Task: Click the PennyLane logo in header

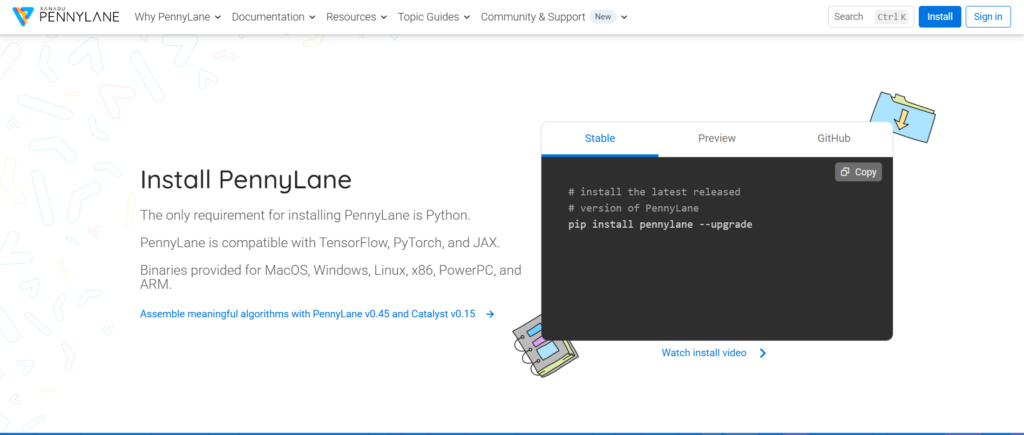Action: [x=65, y=16]
